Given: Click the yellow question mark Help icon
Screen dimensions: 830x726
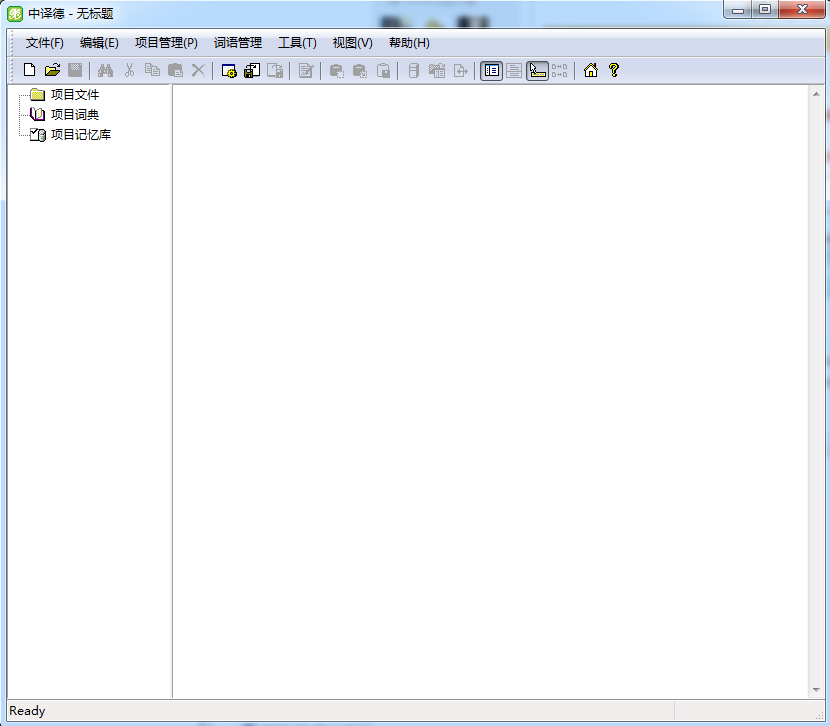Looking at the screenshot, I should click(614, 70).
